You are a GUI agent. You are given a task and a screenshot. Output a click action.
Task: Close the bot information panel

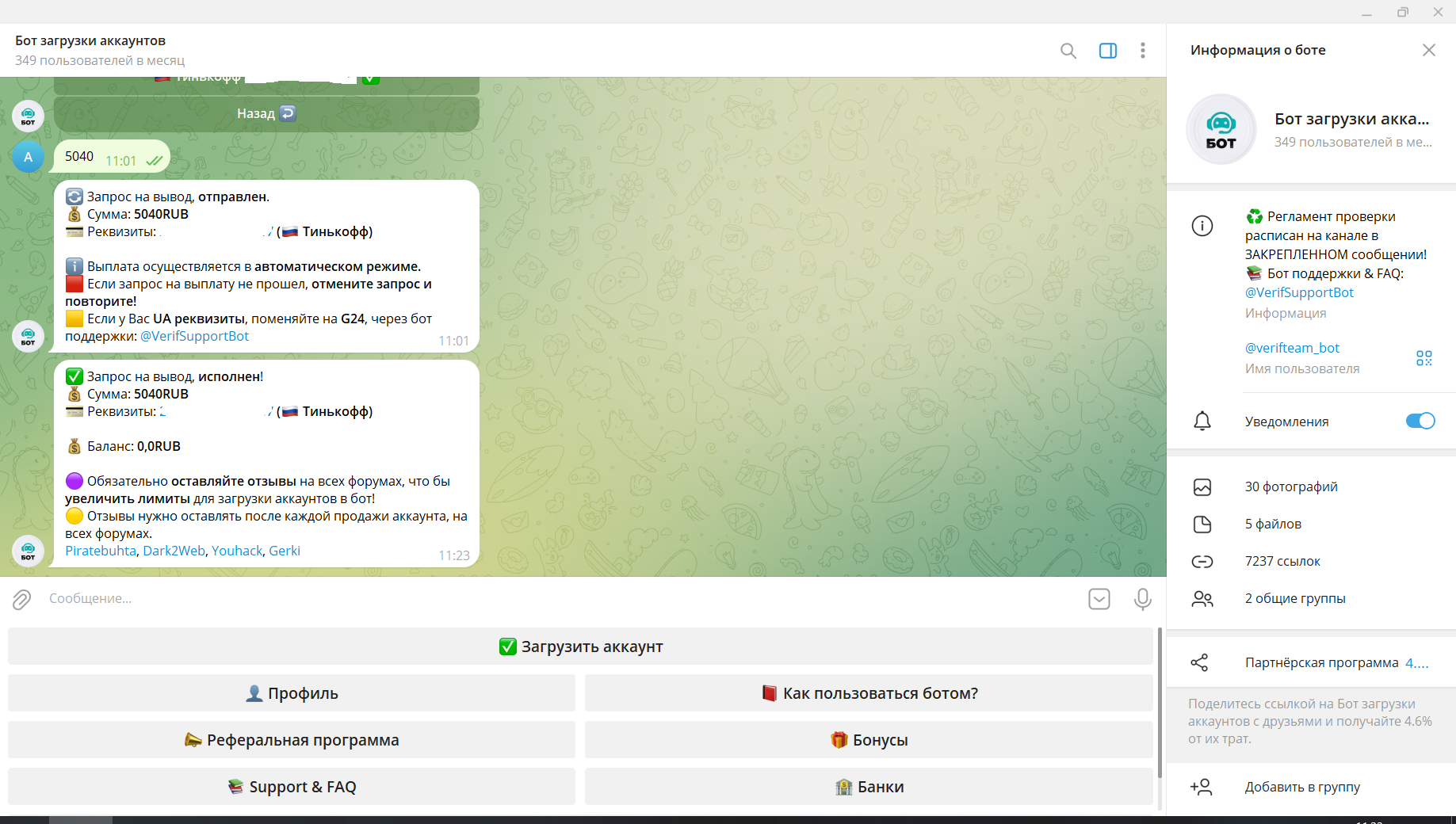1428,51
